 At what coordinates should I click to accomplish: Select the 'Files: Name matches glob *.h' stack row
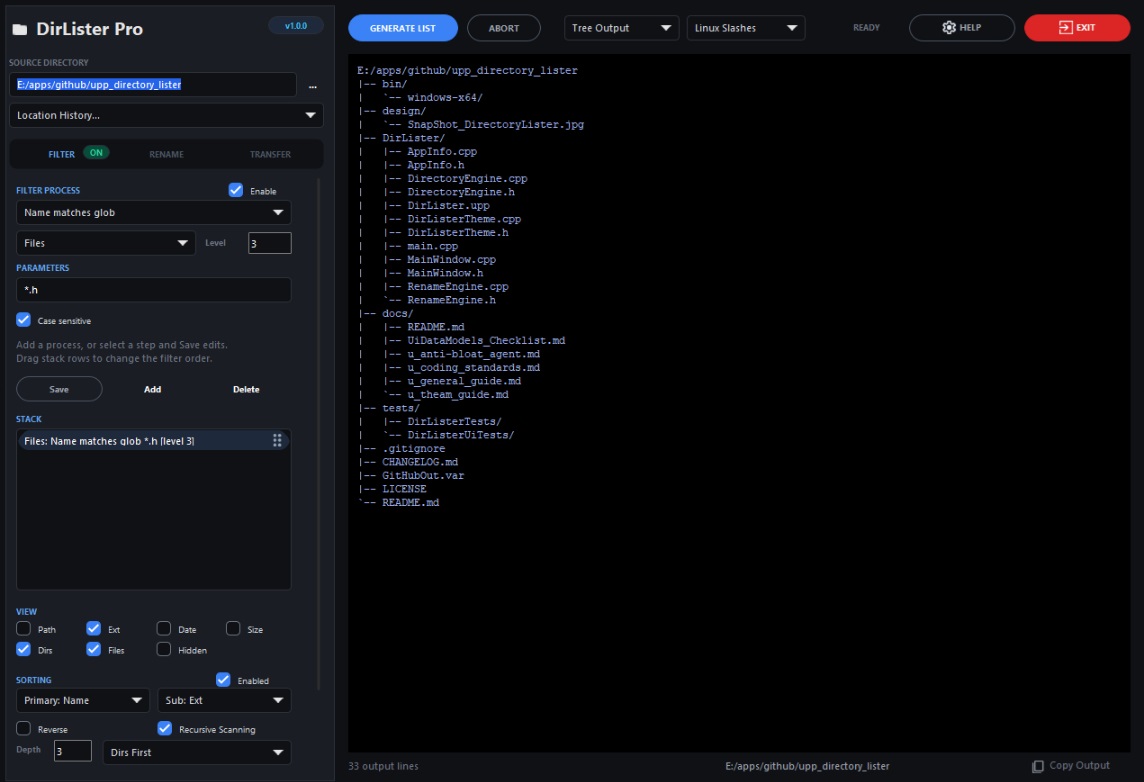(153, 440)
